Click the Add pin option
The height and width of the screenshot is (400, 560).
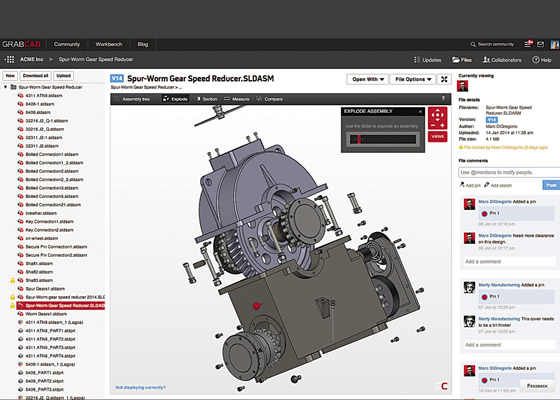point(470,185)
